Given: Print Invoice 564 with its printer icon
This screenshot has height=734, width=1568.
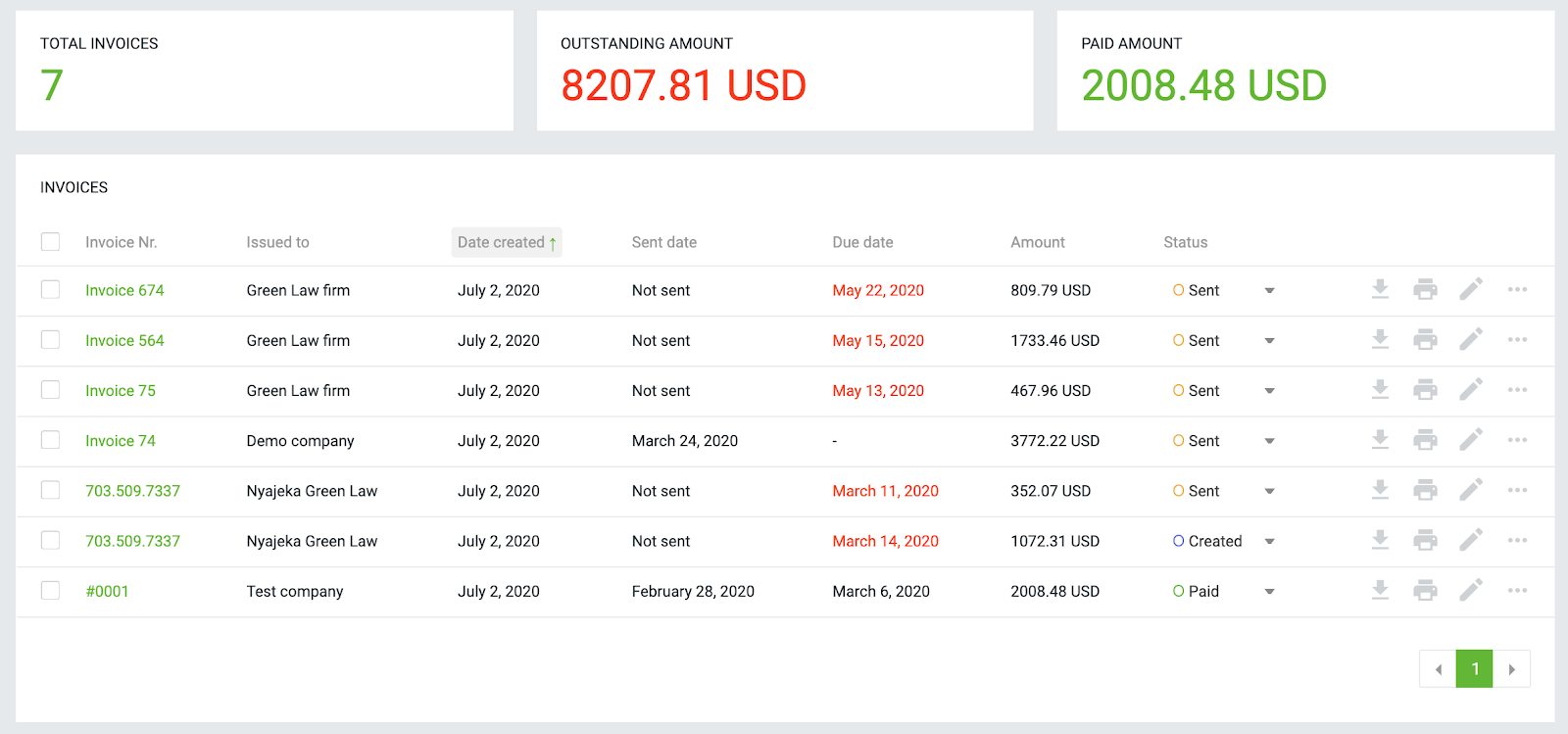Looking at the screenshot, I should pyautogui.click(x=1425, y=340).
